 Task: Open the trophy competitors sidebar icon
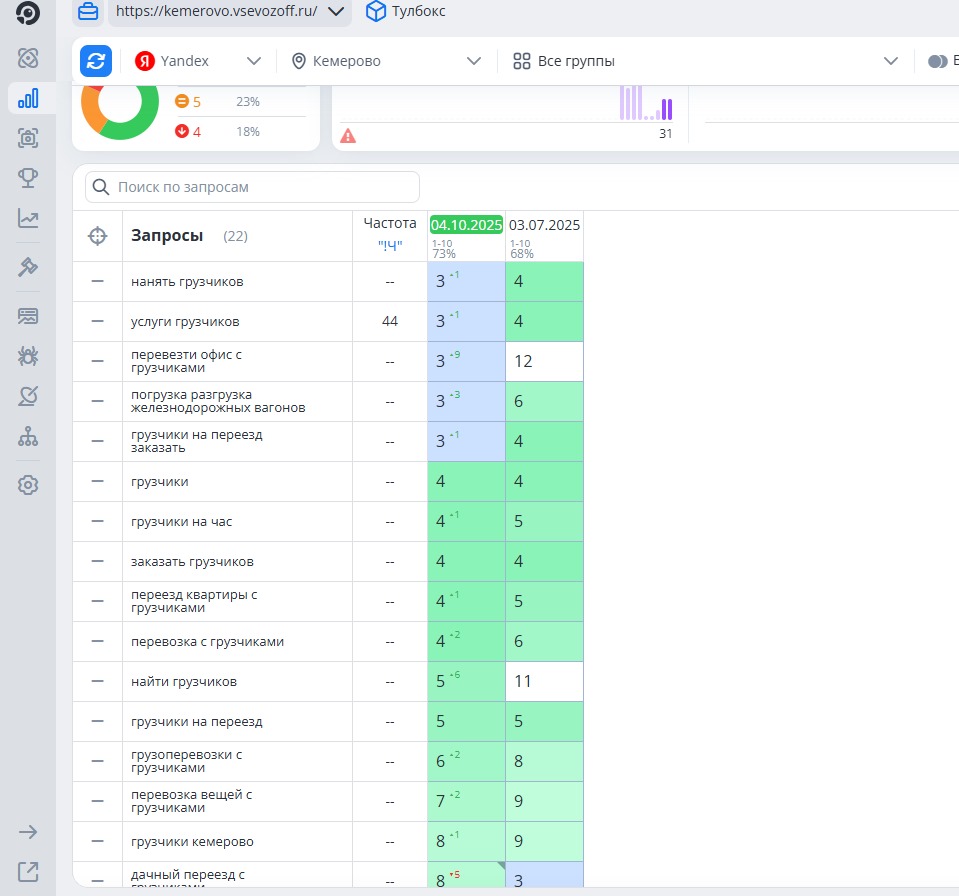tap(28, 178)
